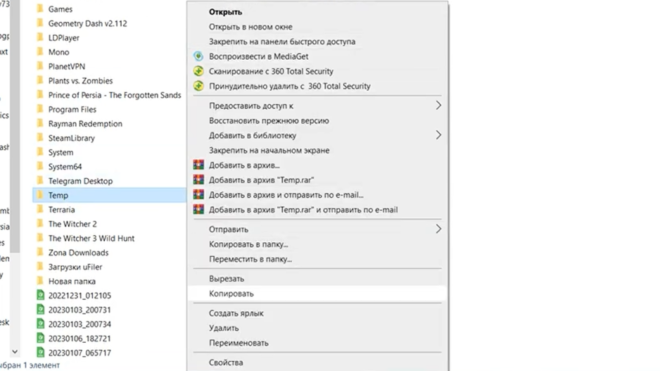Select the 'System' folder name

(x=61, y=152)
